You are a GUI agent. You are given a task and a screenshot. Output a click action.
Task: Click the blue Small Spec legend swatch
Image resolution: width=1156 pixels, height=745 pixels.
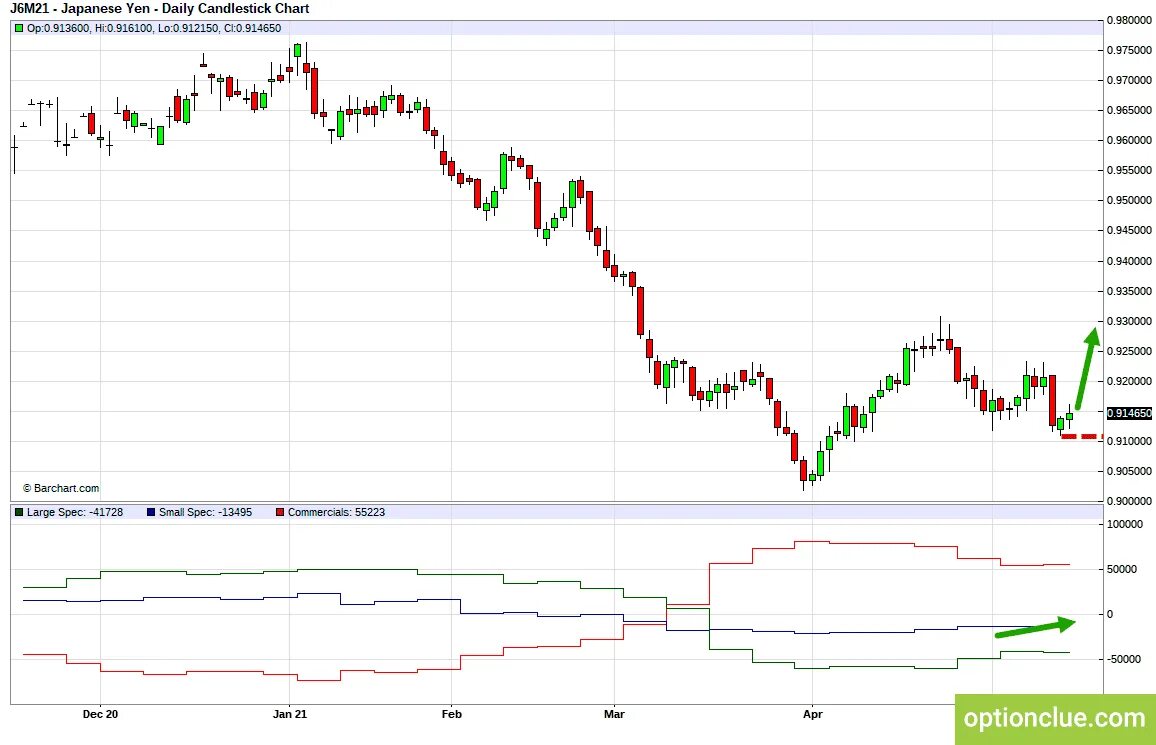(151, 512)
